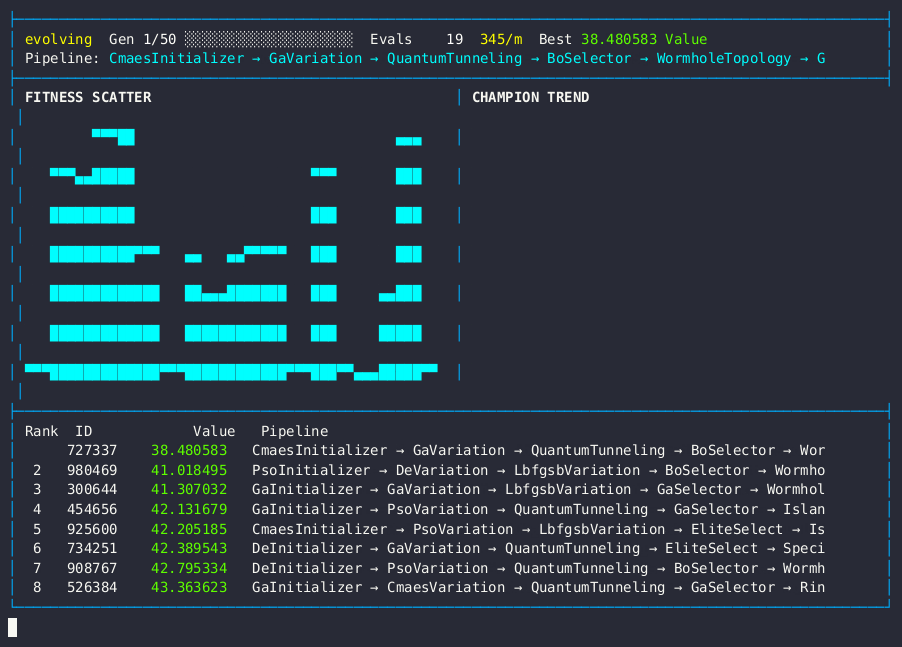Screen dimensions: 902x647
Task: Click the 'CHAMPION TREND' panel title
Action: (530, 97)
